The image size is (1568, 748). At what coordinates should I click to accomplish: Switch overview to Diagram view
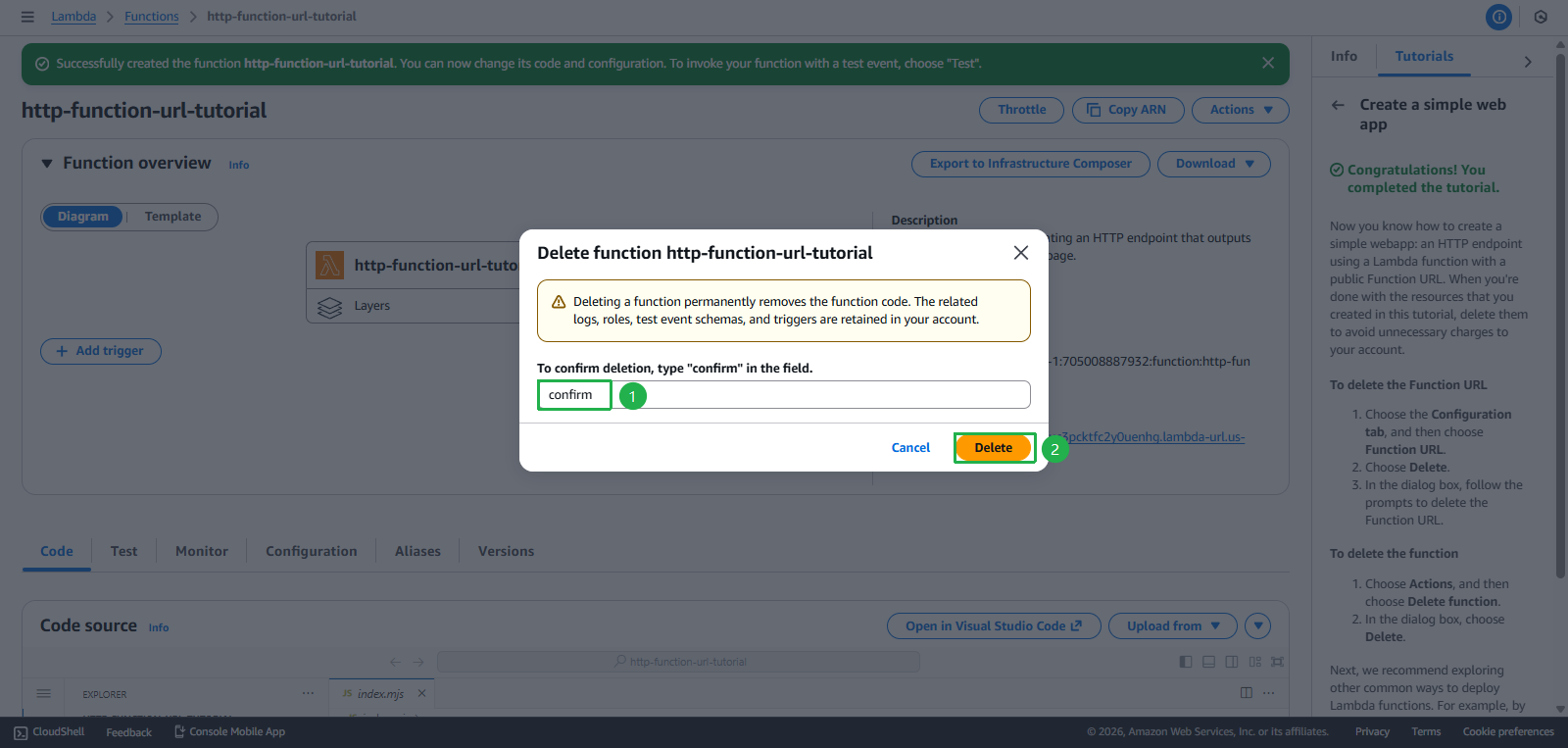(x=83, y=217)
